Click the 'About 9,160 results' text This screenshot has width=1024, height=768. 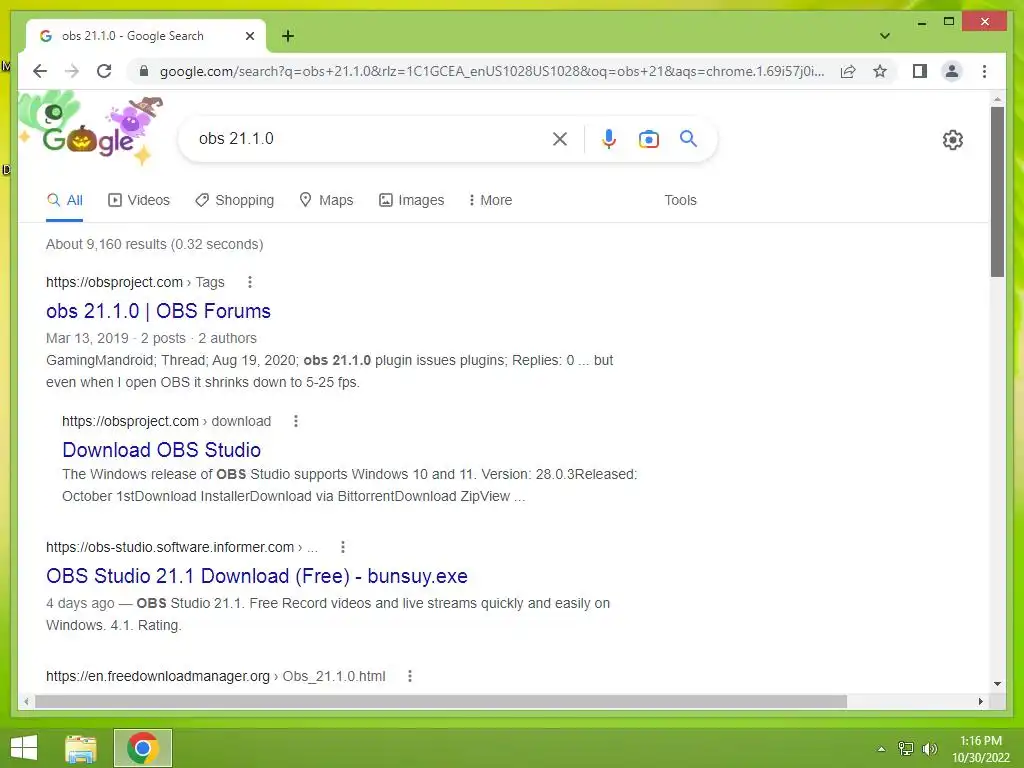tap(155, 244)
